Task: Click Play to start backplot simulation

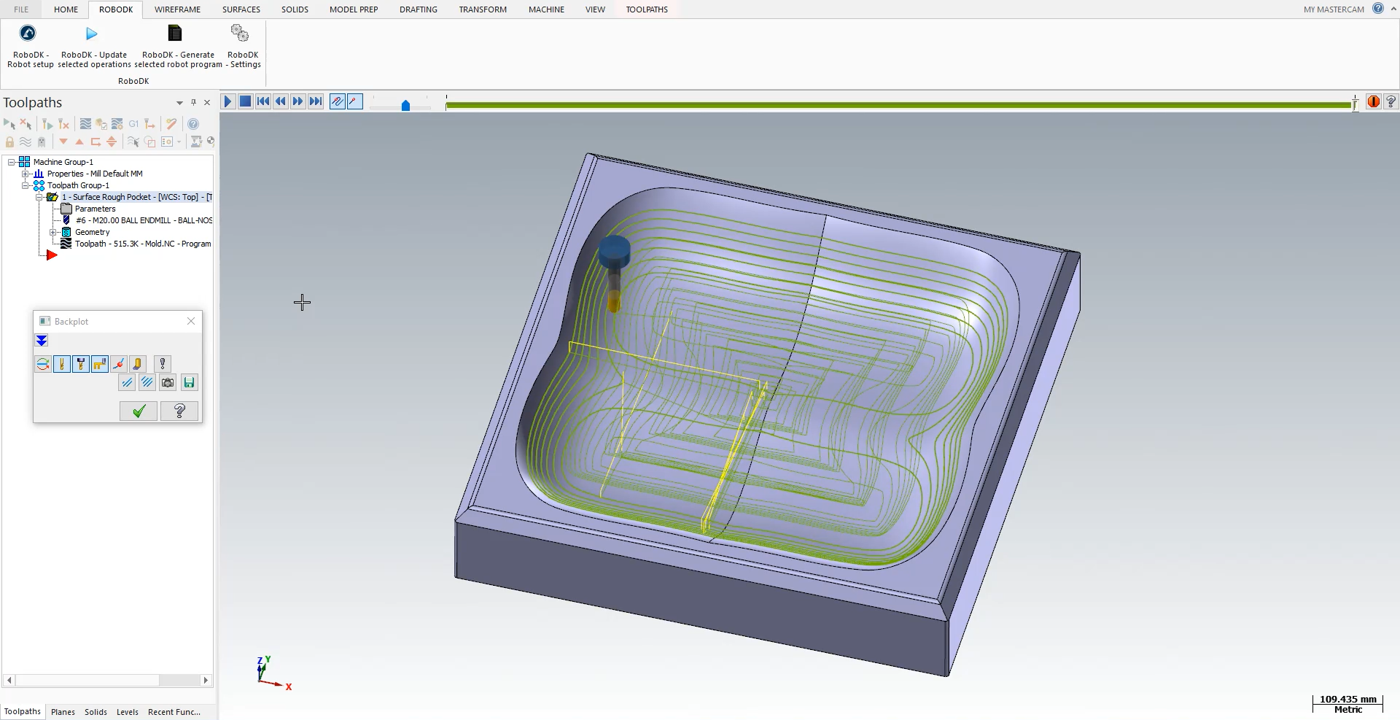Action: coord(227,101)
